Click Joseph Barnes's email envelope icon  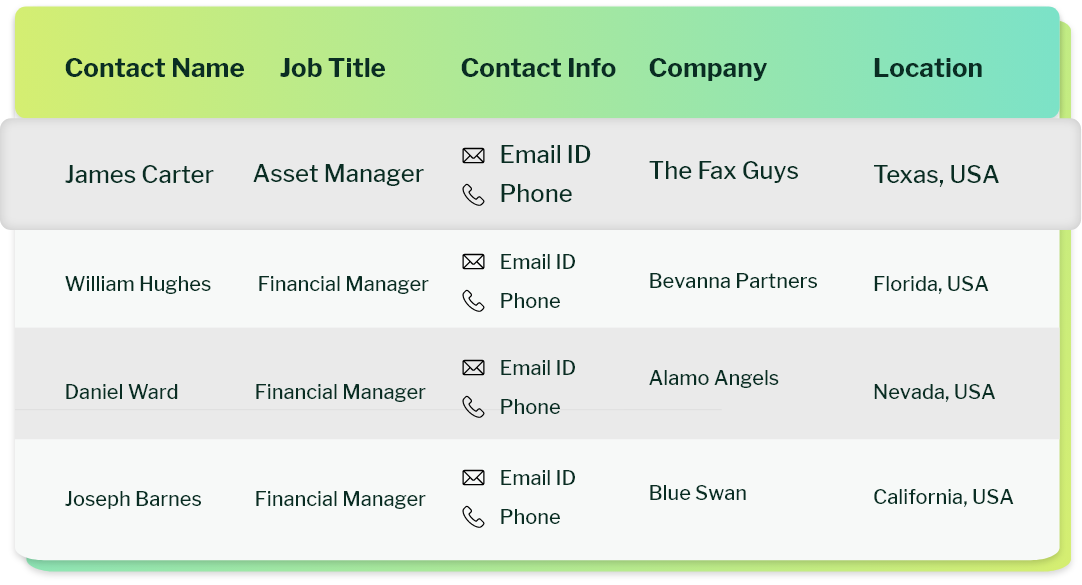(x=473, y=478)
